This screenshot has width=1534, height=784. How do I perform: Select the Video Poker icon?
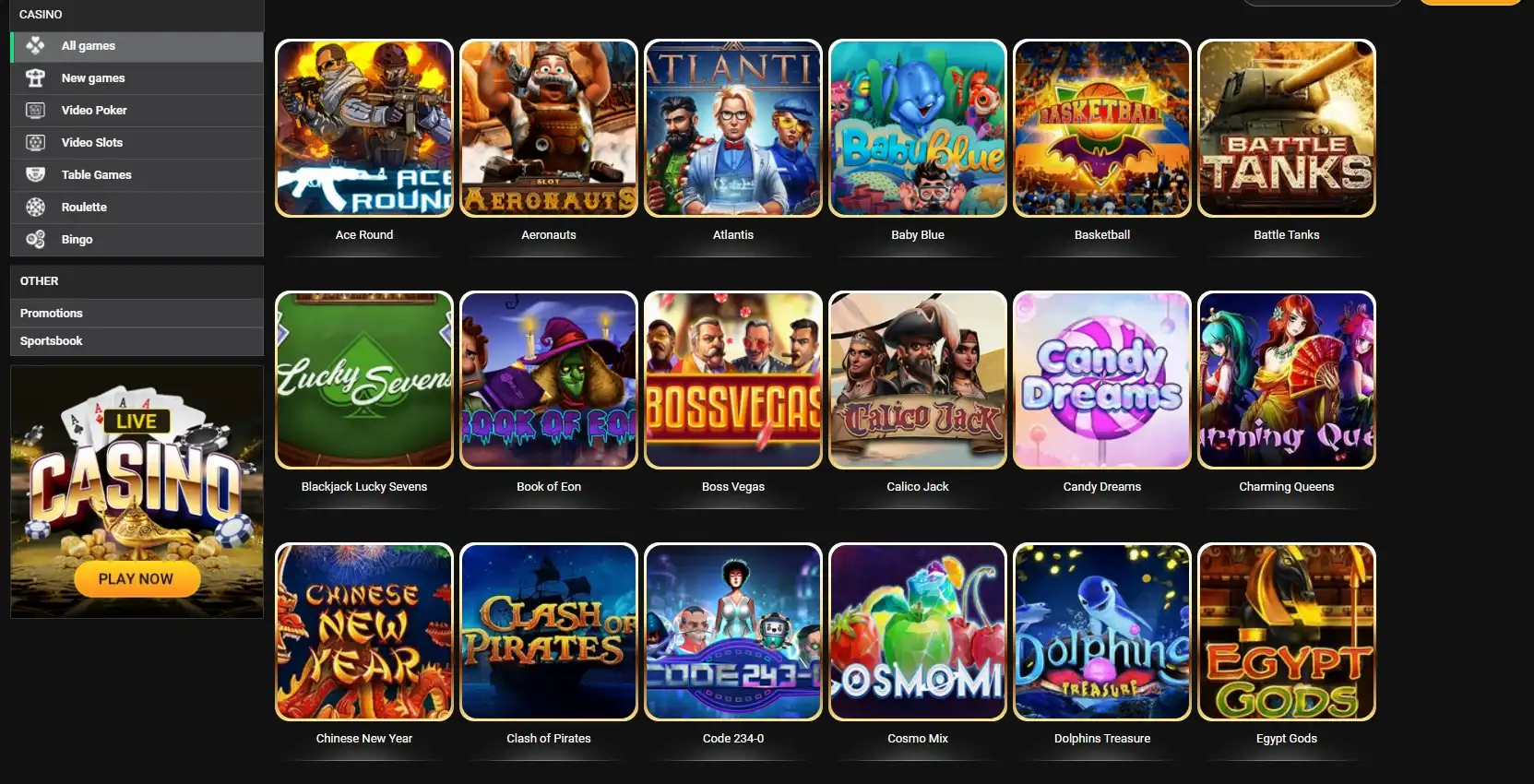tap(35, 110)
